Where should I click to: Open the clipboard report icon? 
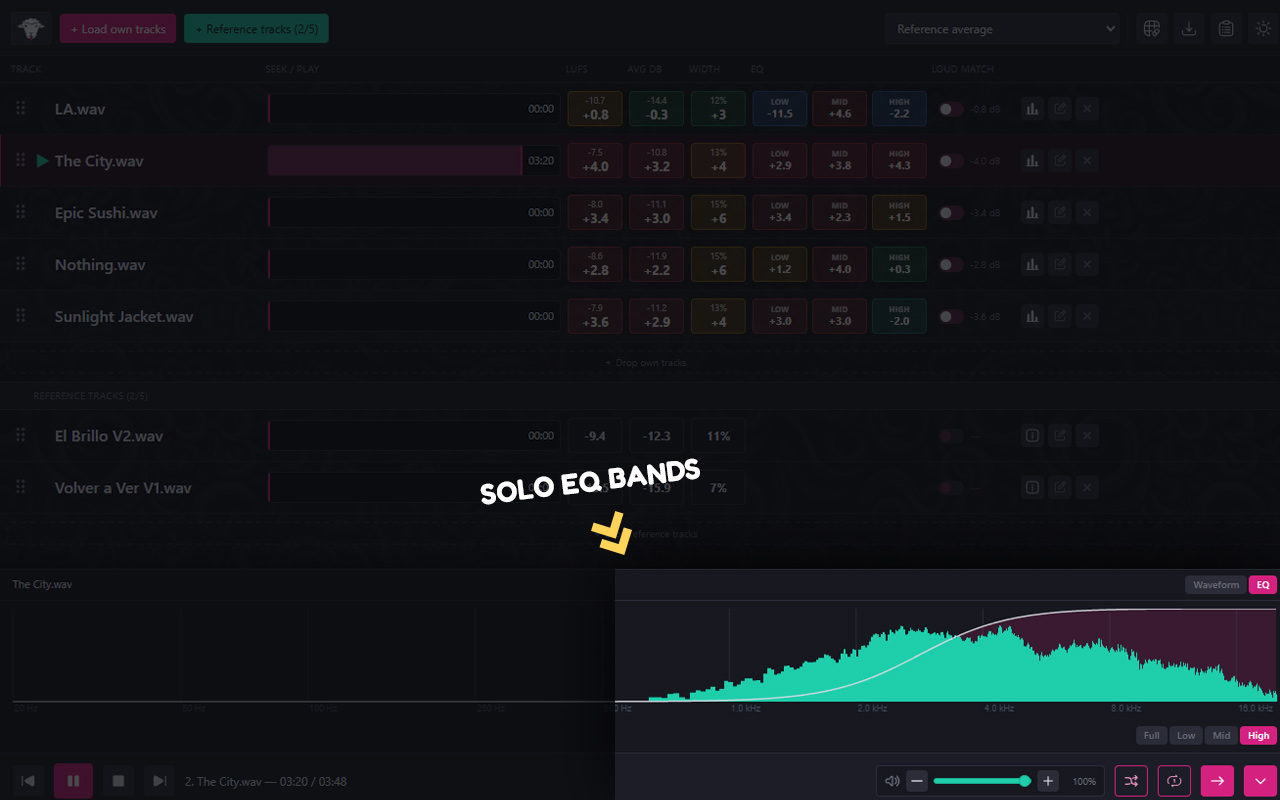[1226, 29]
